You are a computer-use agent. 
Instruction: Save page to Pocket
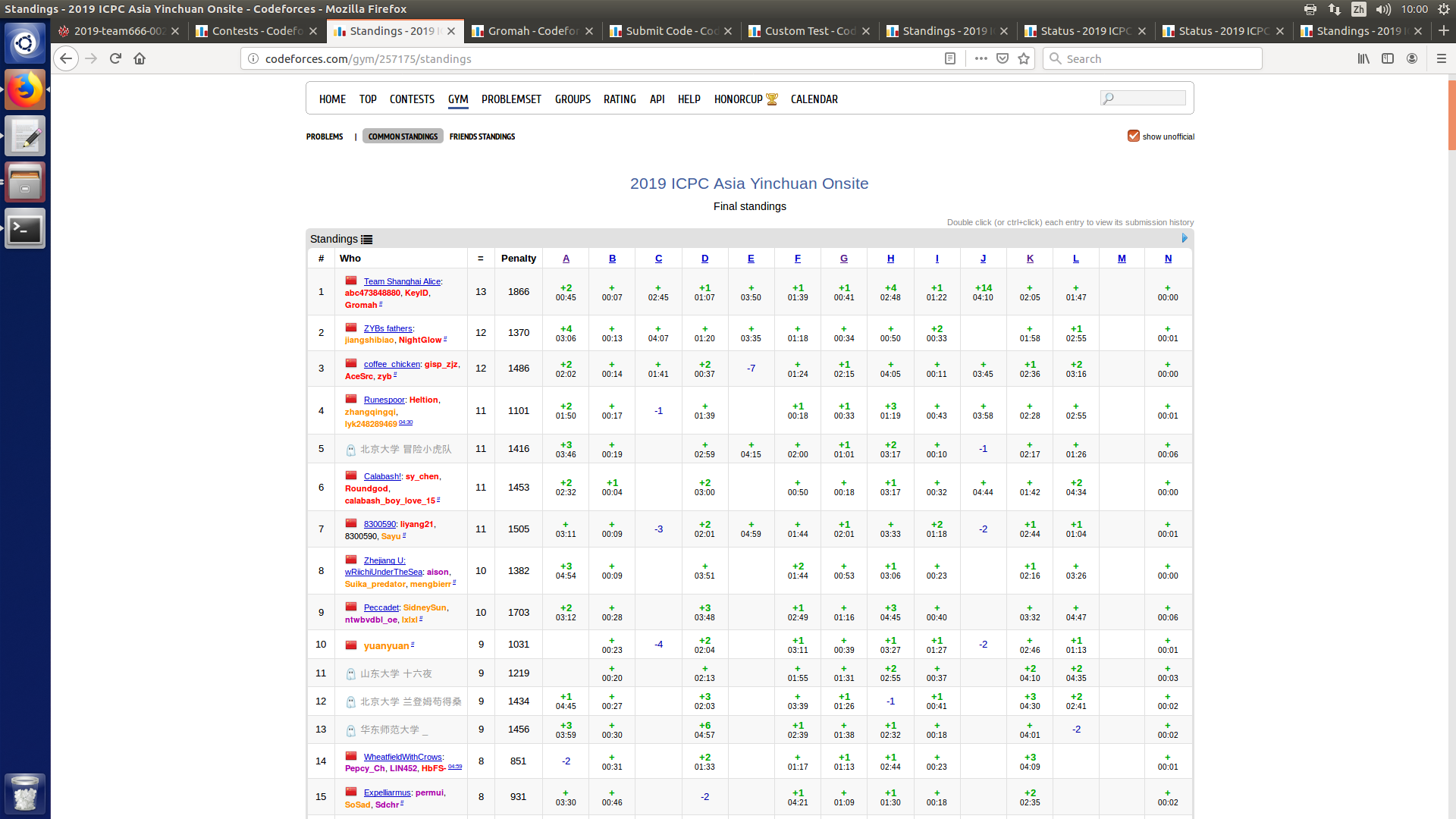1003,58
